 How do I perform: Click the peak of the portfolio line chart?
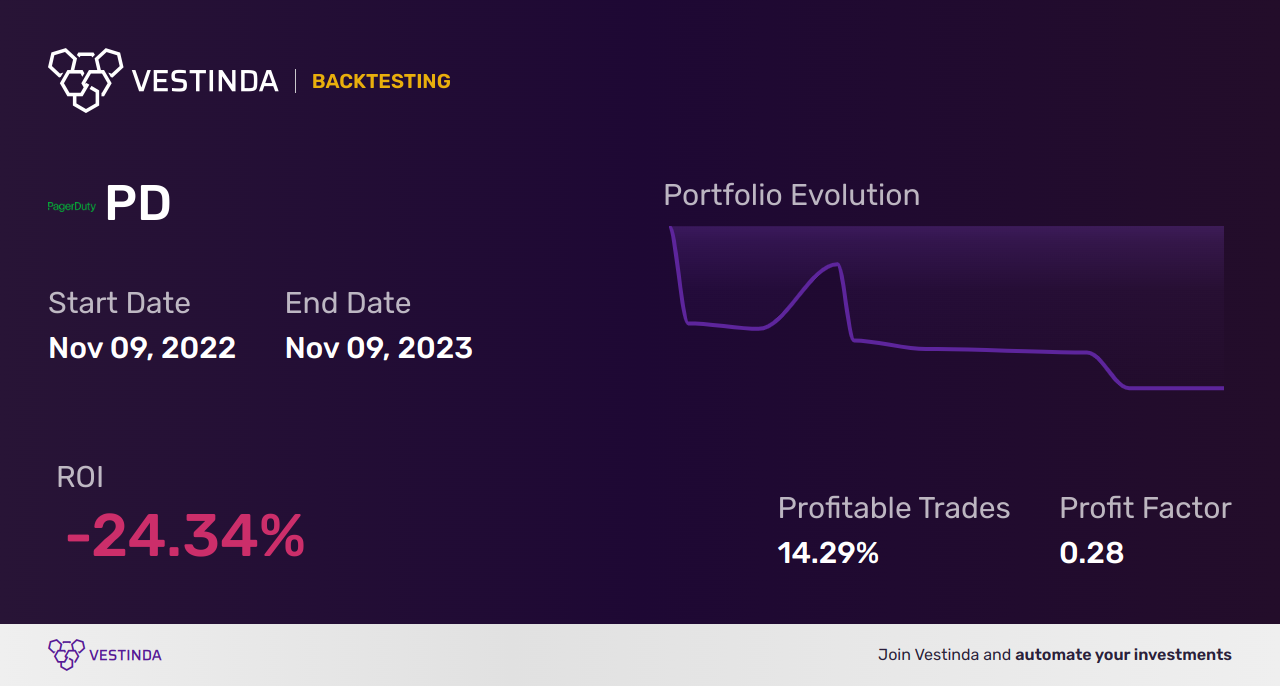[835, 265]
